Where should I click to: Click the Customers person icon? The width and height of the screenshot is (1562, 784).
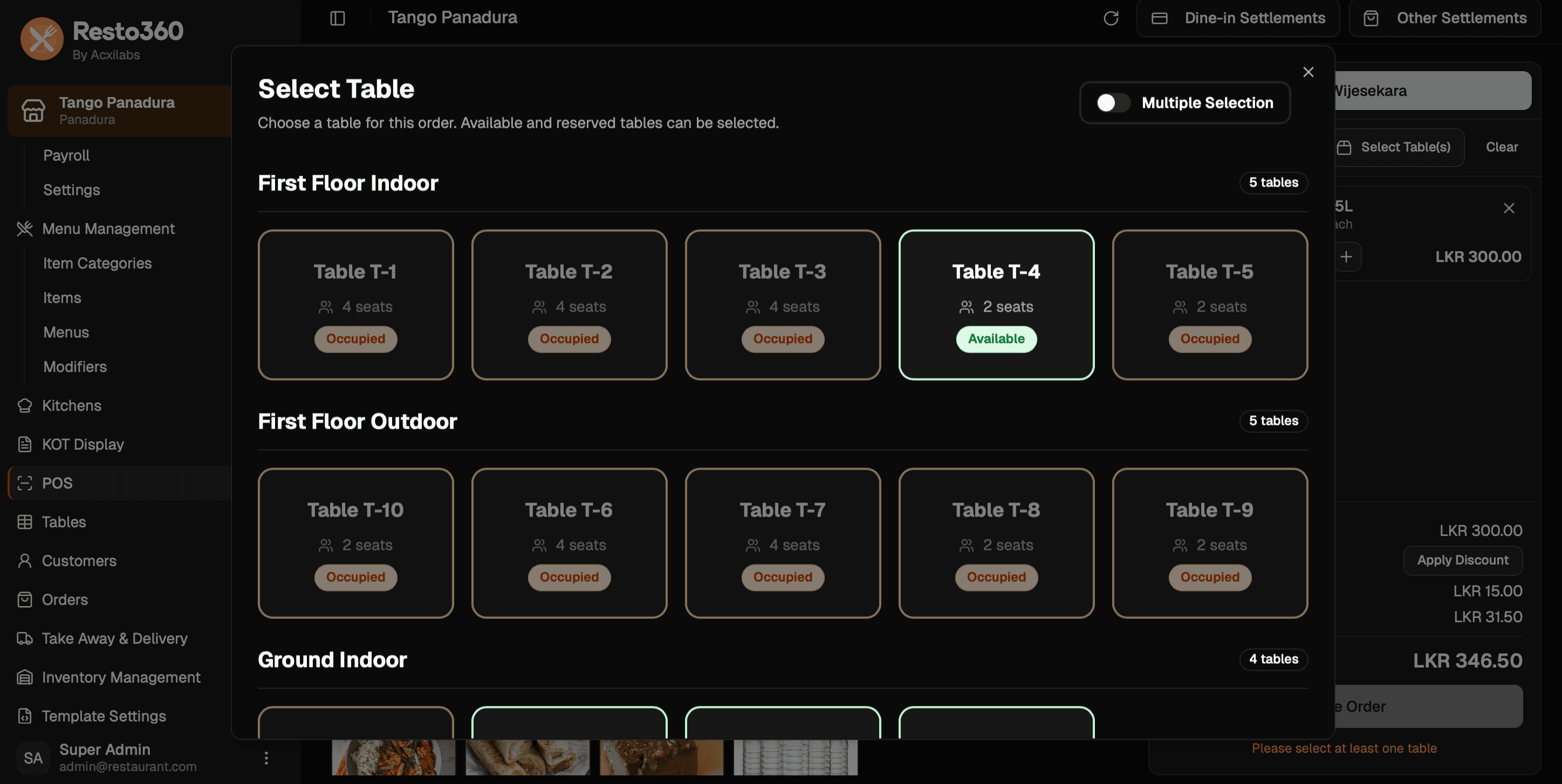tap(25, 560)
